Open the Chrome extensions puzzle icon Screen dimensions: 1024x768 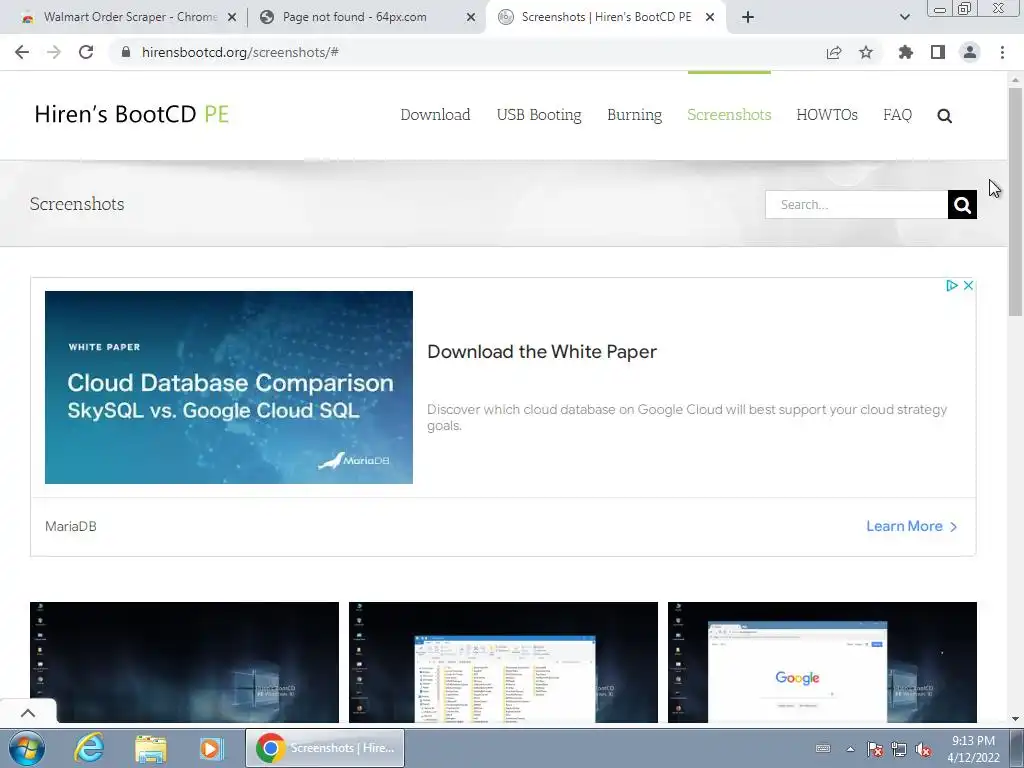[x=905, y=52]
